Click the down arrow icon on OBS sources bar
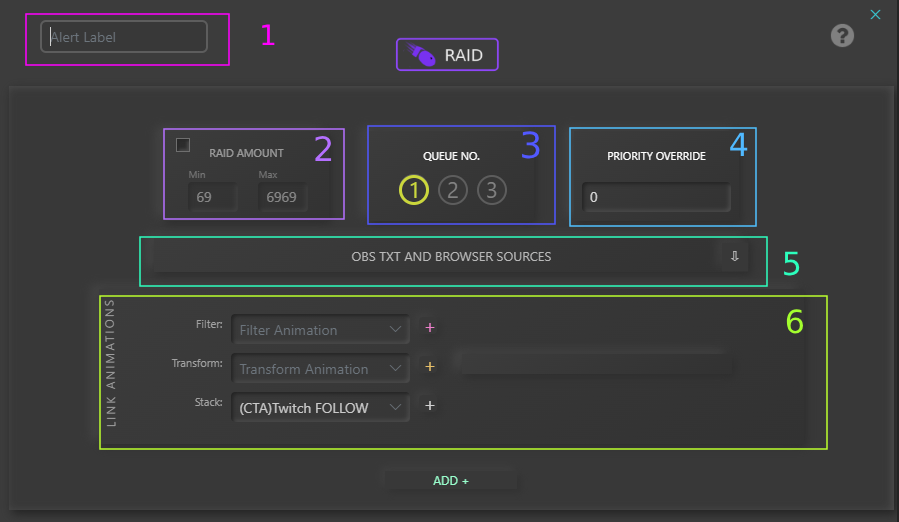 point(734,256)
